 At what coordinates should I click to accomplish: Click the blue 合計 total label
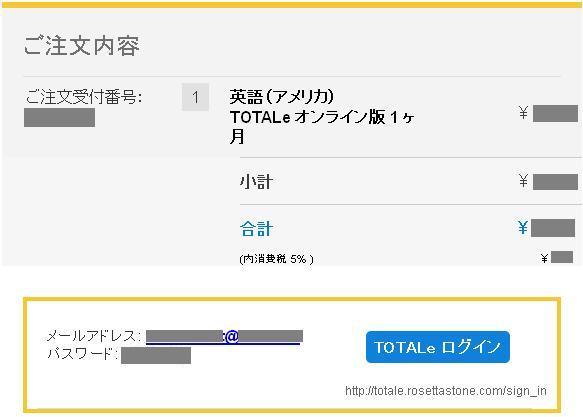pos(256,229)
